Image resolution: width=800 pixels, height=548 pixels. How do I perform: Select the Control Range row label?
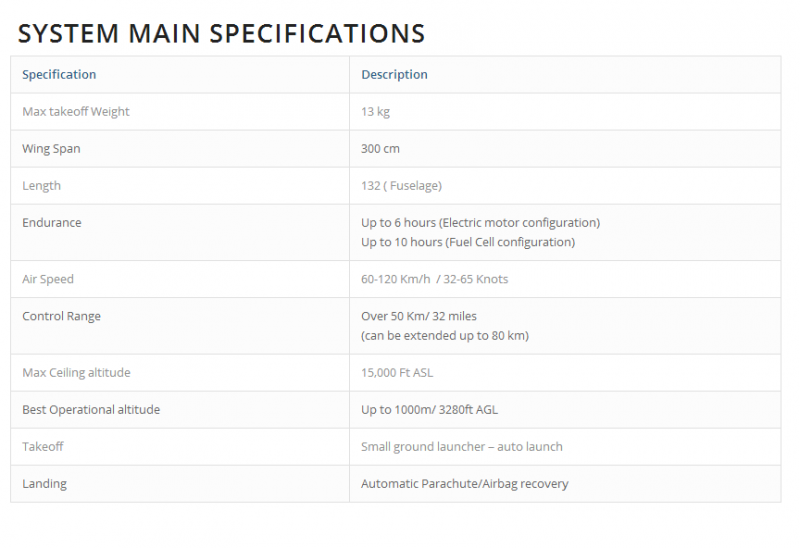(61, 316)
